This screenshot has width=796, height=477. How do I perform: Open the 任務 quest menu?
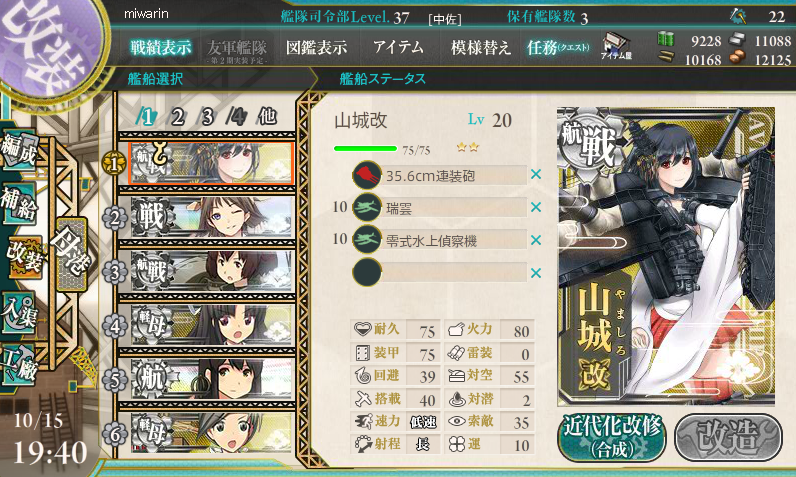pos(558,48)
